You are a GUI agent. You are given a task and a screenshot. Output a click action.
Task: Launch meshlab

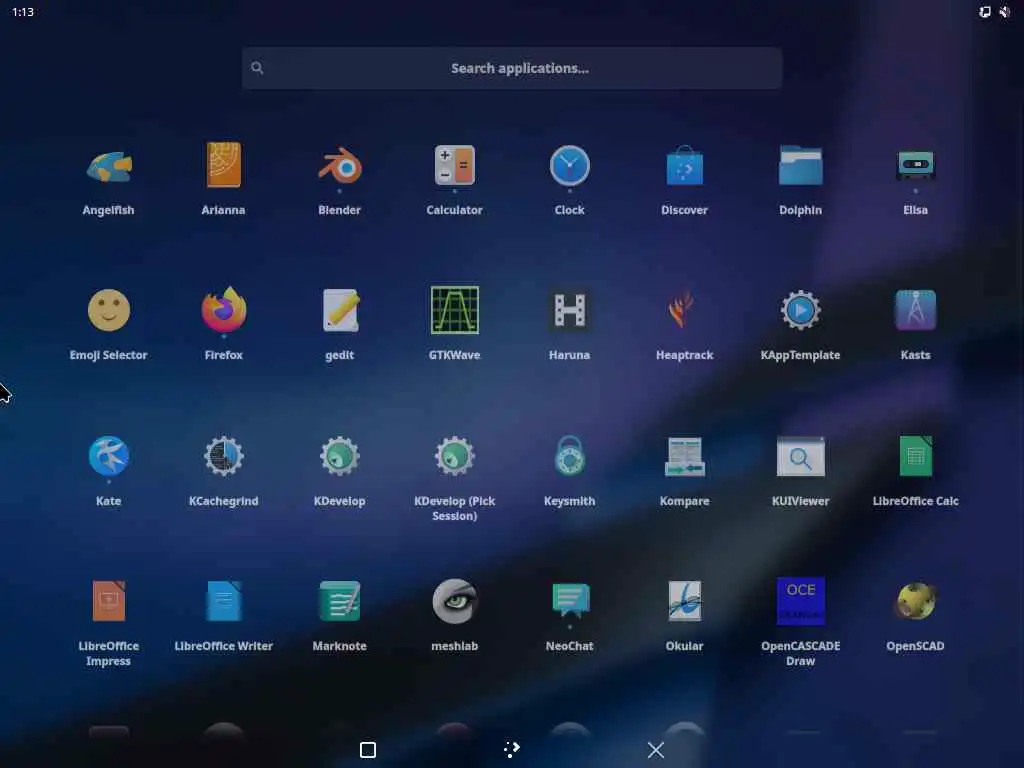point(455,601)
